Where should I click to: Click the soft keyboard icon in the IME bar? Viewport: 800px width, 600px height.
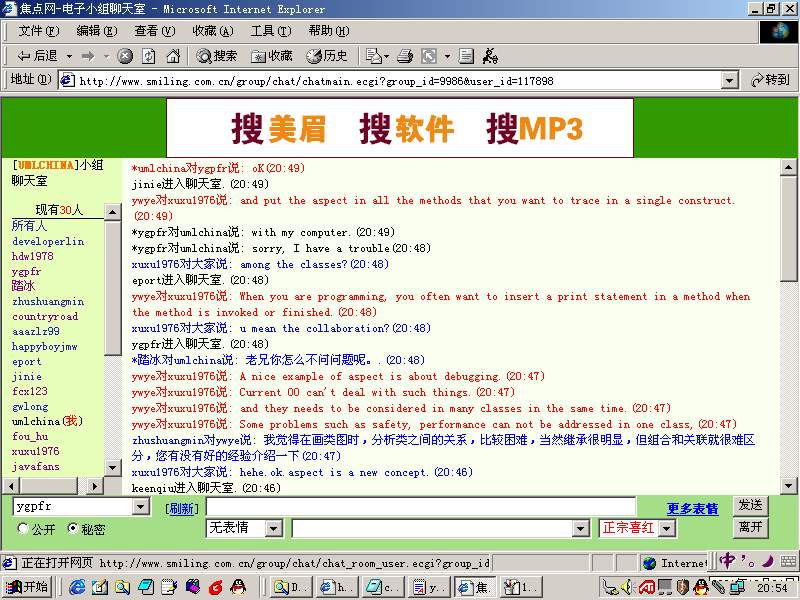(x=790, y=562)
